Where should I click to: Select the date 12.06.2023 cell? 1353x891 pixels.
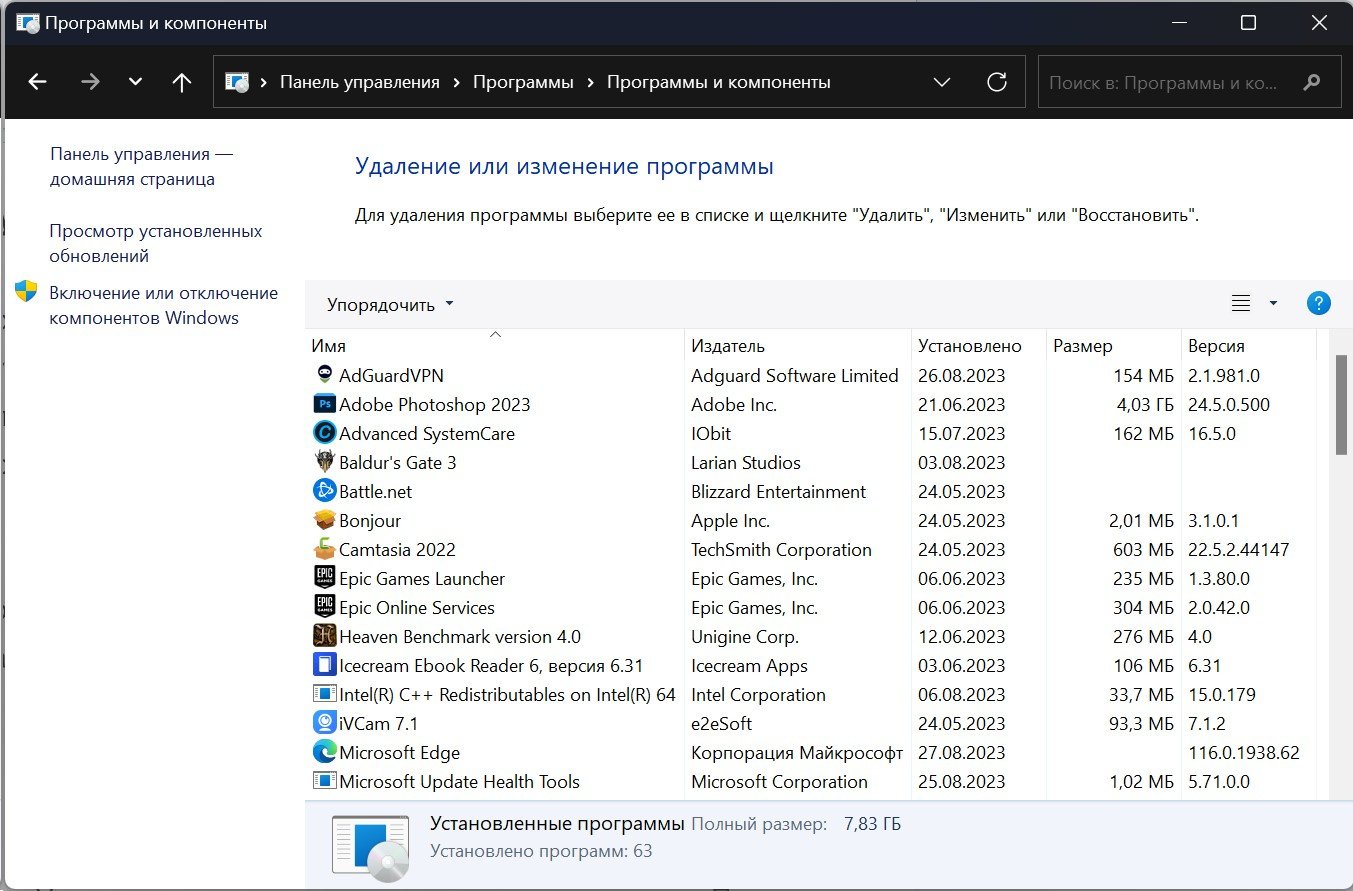[x=962, y=637]
